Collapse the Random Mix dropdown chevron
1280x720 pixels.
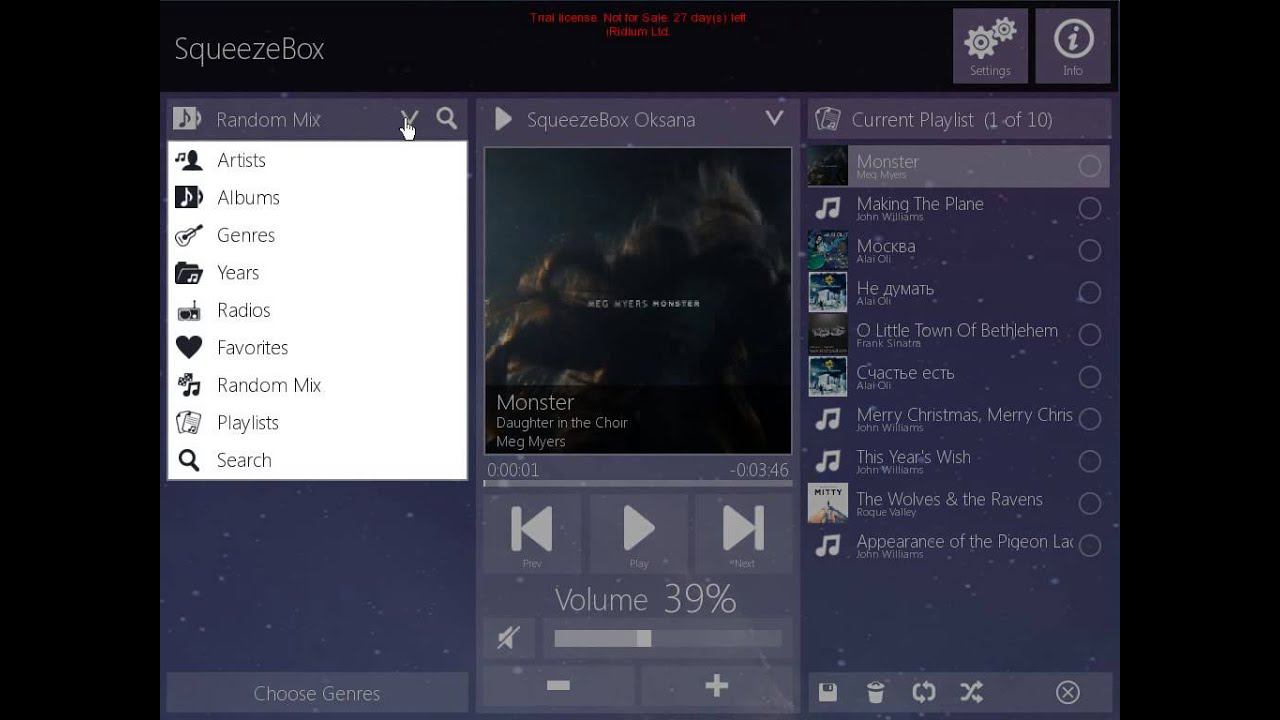[409, 119]
